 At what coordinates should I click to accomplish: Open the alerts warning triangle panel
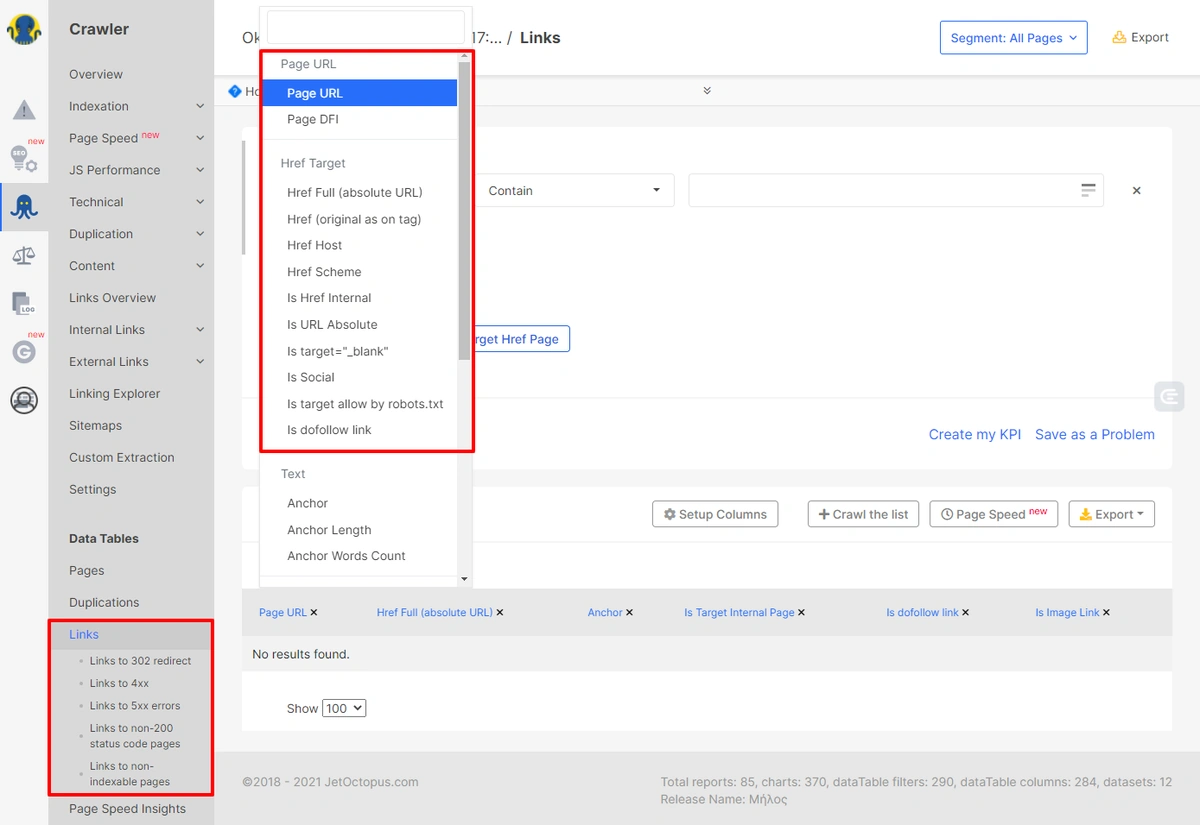point(22,110)
